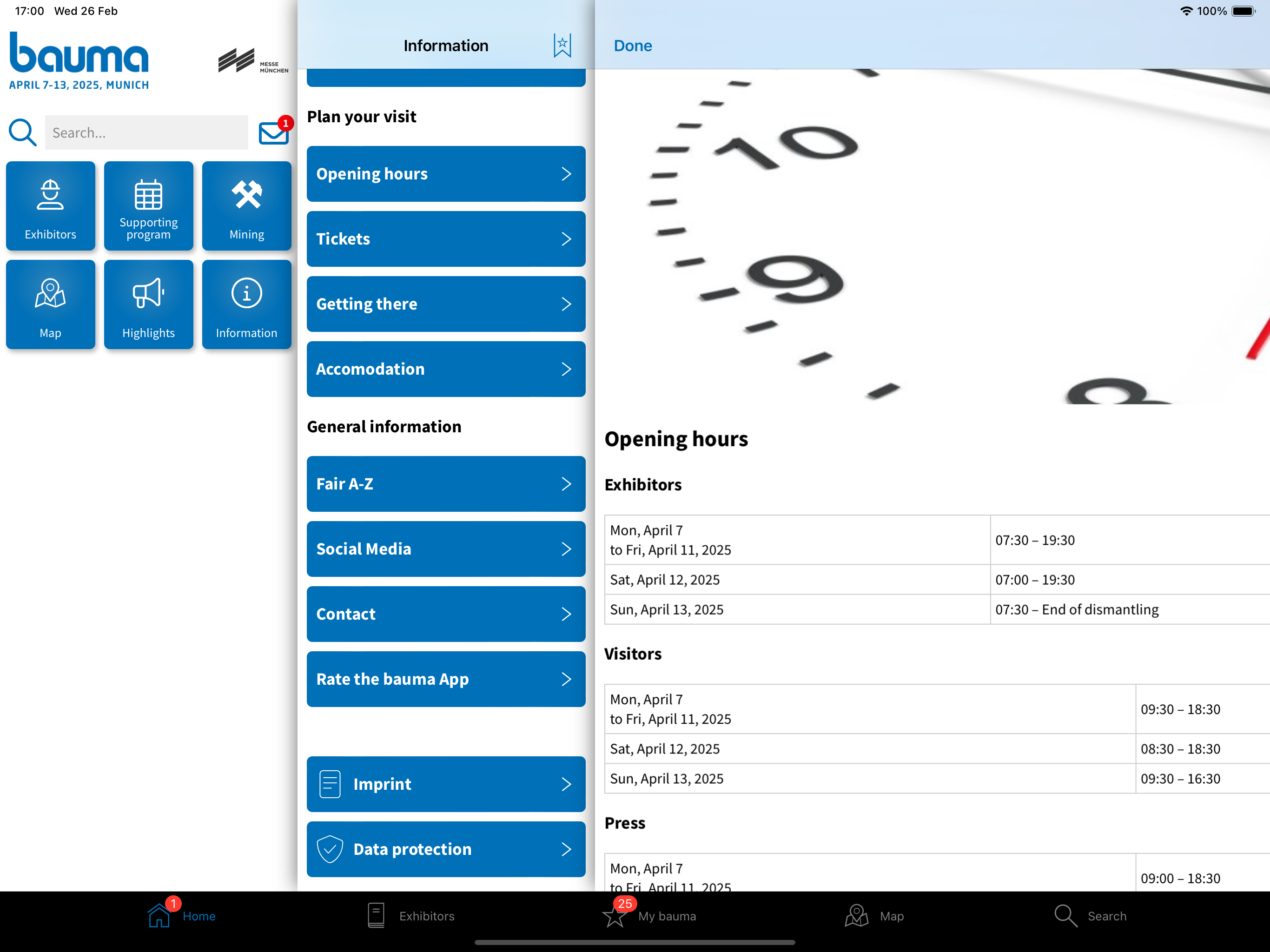
Task: Switch to My bauma tab label
Action: (667, 916)
